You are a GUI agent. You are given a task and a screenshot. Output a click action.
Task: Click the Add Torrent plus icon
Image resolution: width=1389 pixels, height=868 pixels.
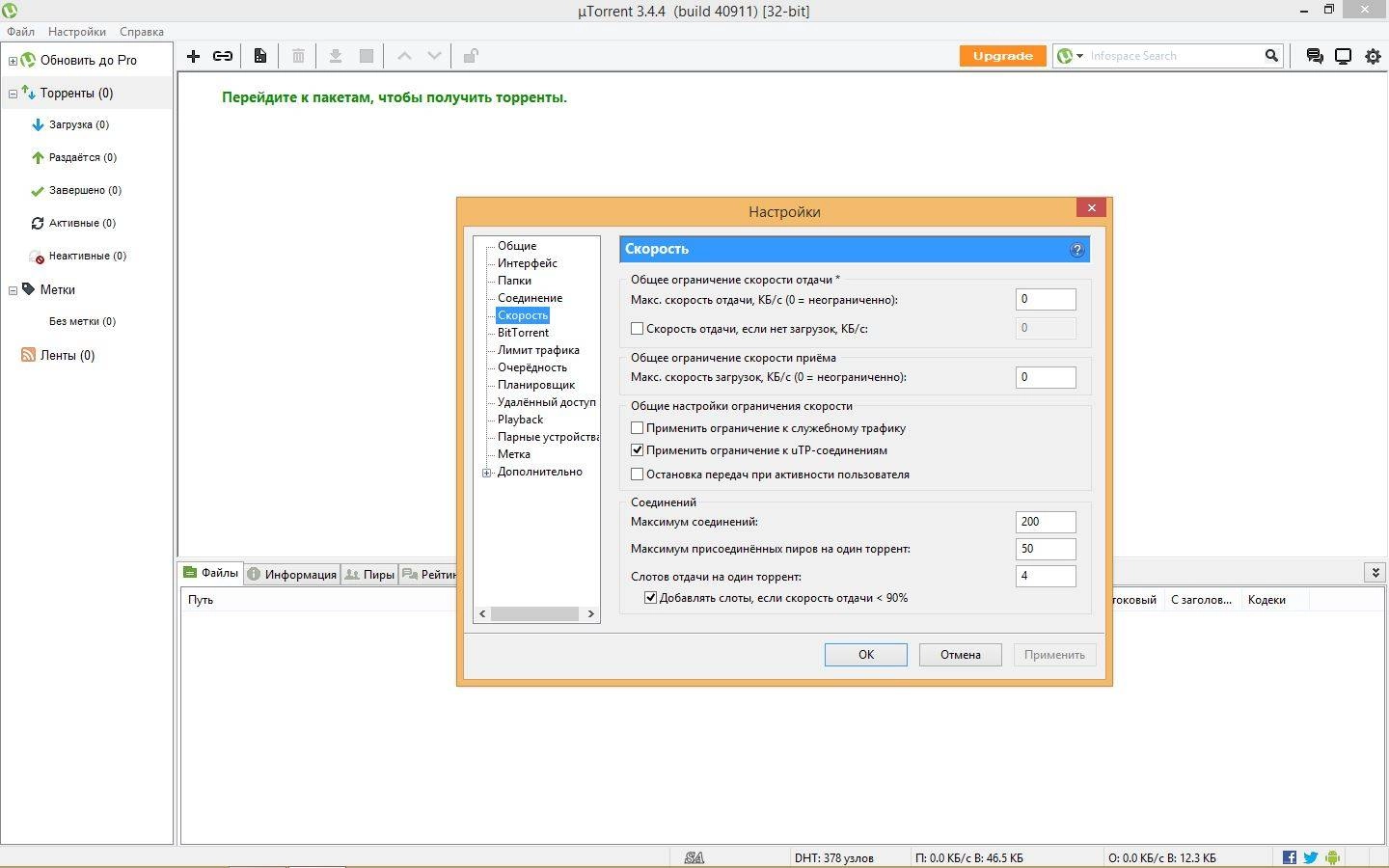pyautogui.click(x=192, y=55)
